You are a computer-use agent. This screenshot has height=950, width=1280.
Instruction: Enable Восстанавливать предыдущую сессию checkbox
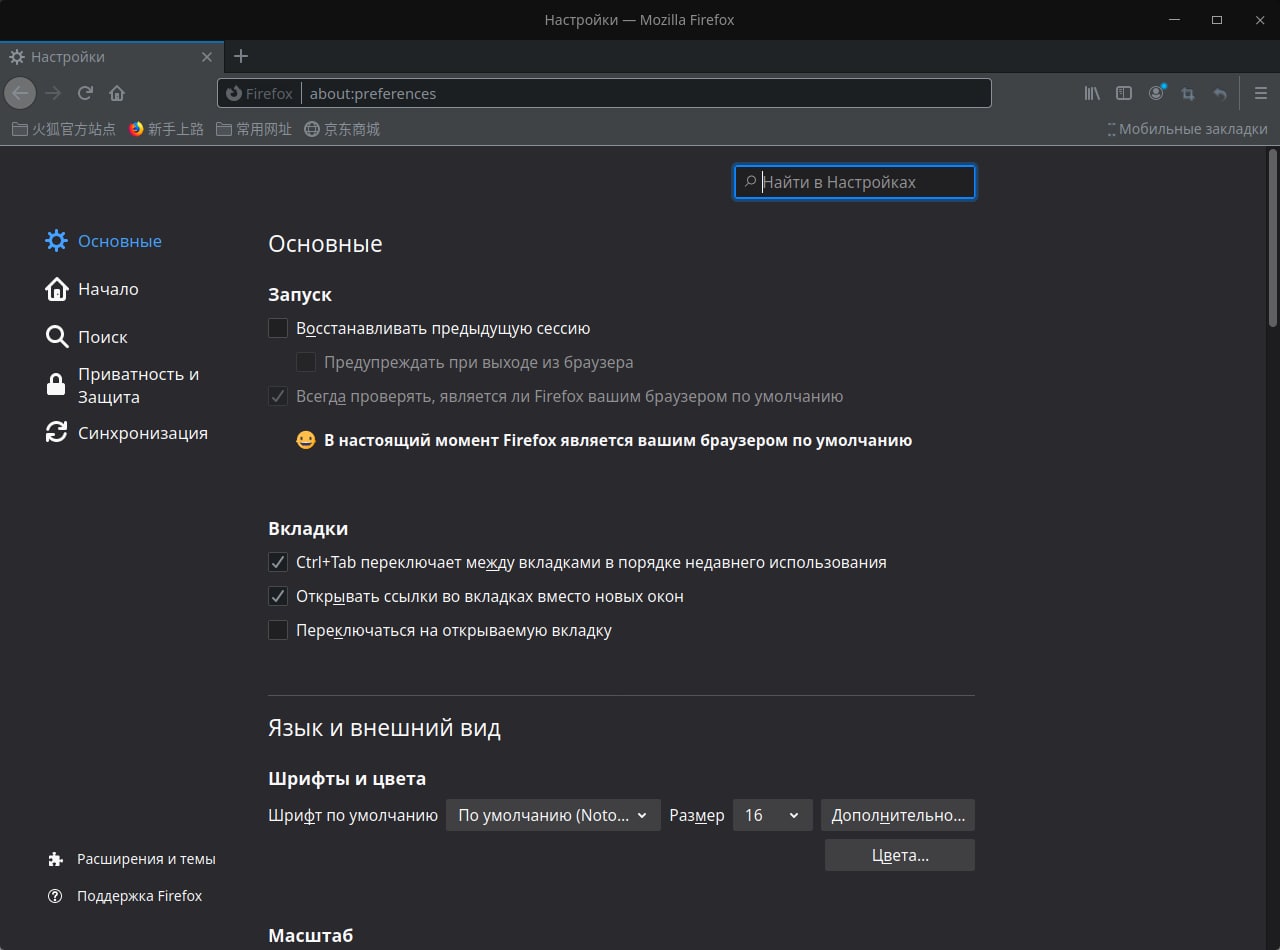pos(278,328)
